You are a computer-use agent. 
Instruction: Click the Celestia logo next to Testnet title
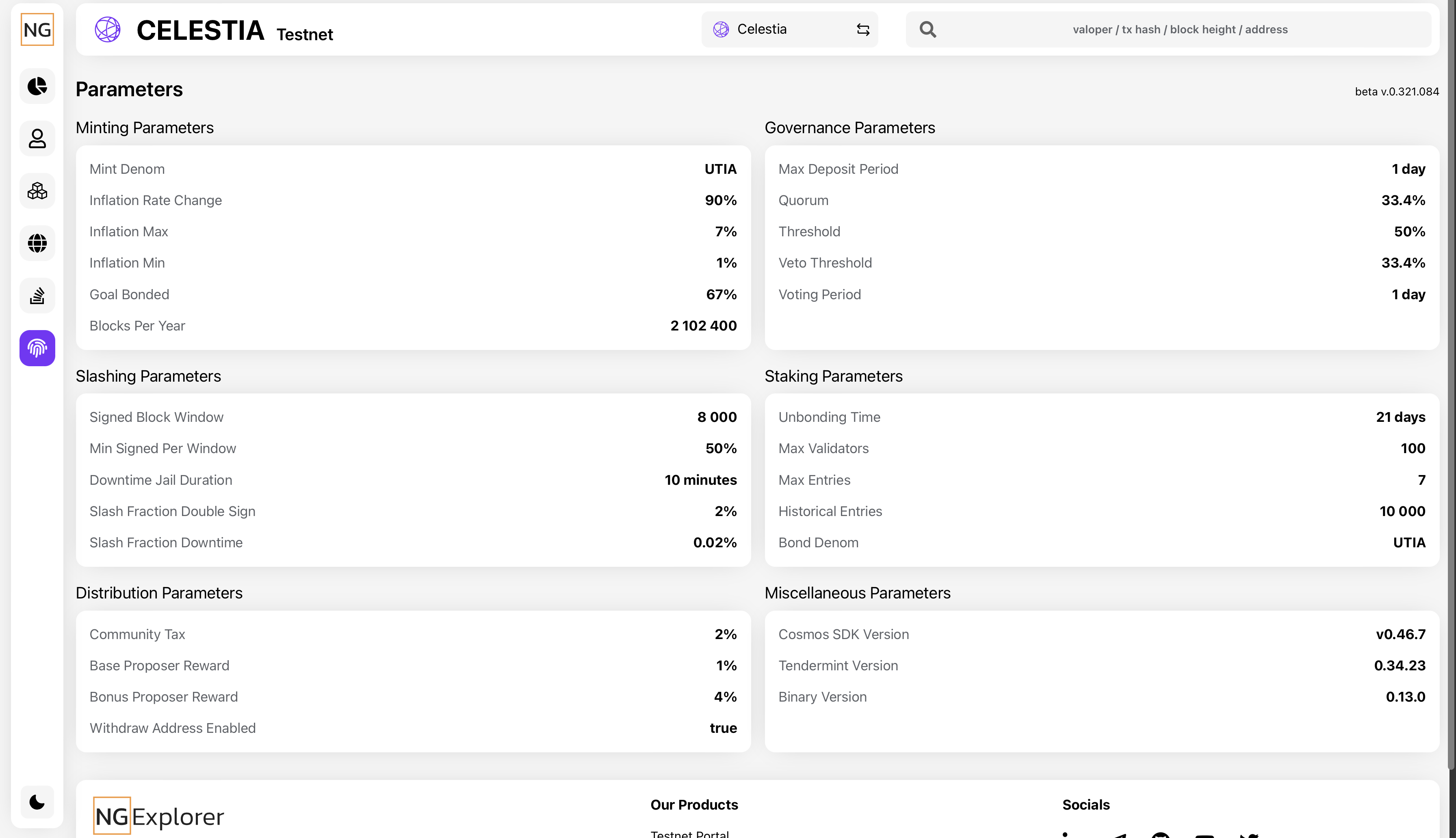pos(108,29)
